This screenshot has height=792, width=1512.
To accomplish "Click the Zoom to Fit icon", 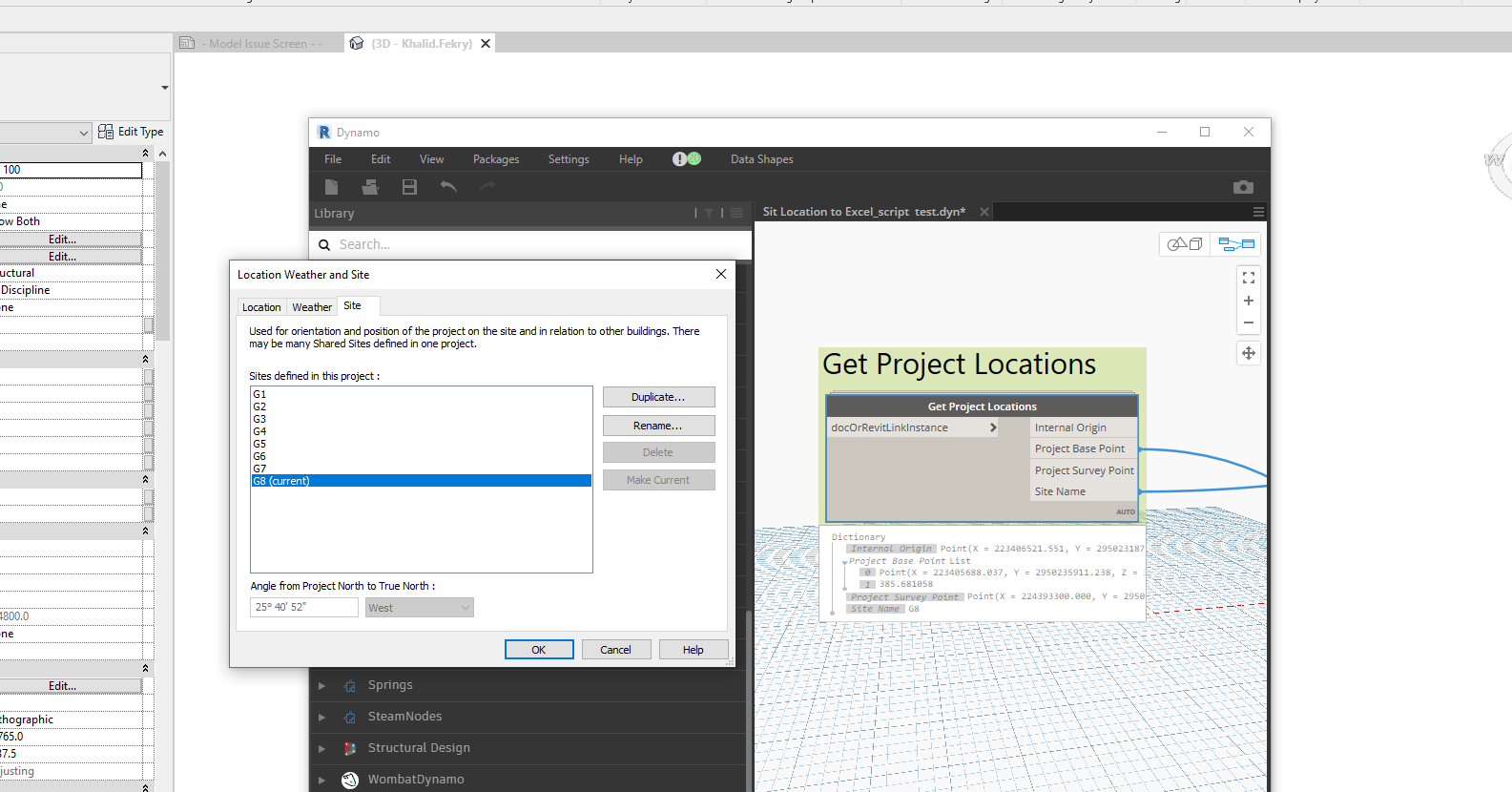I will click(x=1248, y=278).
